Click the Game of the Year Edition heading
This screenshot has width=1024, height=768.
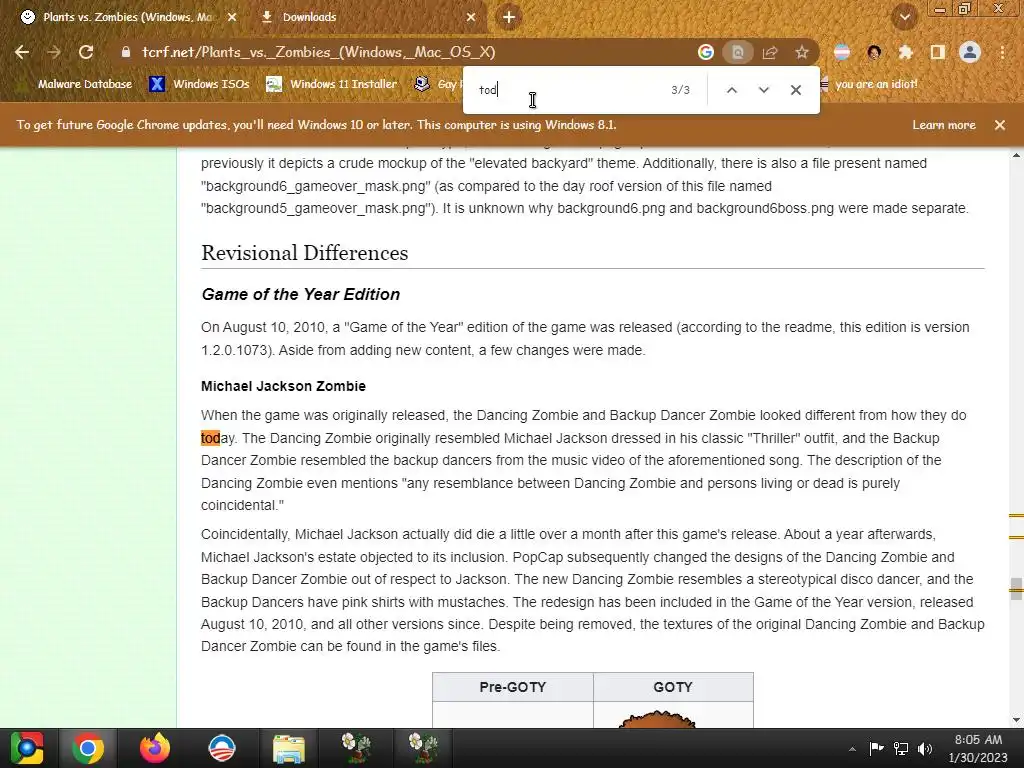(x=300, y=295)
